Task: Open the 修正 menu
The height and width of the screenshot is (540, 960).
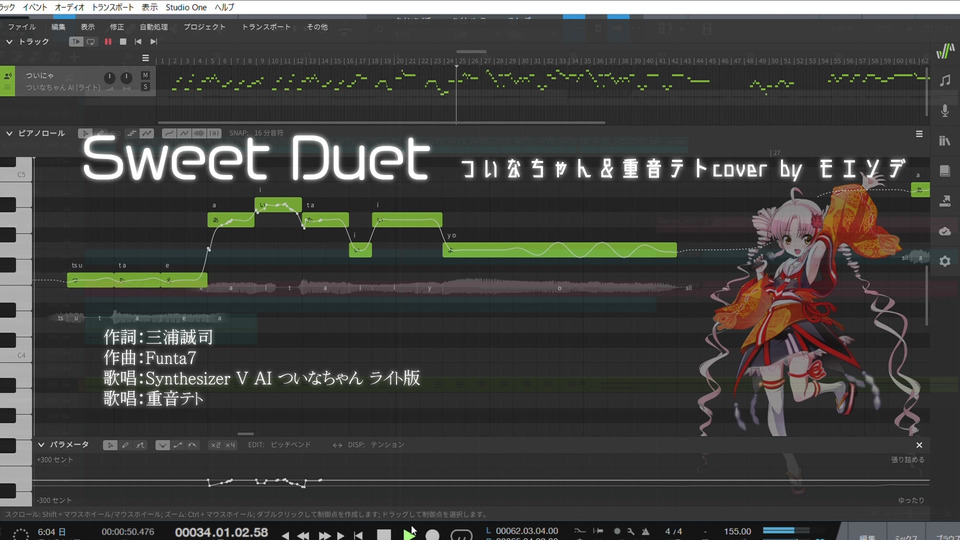Action: (x=116, y=27)
